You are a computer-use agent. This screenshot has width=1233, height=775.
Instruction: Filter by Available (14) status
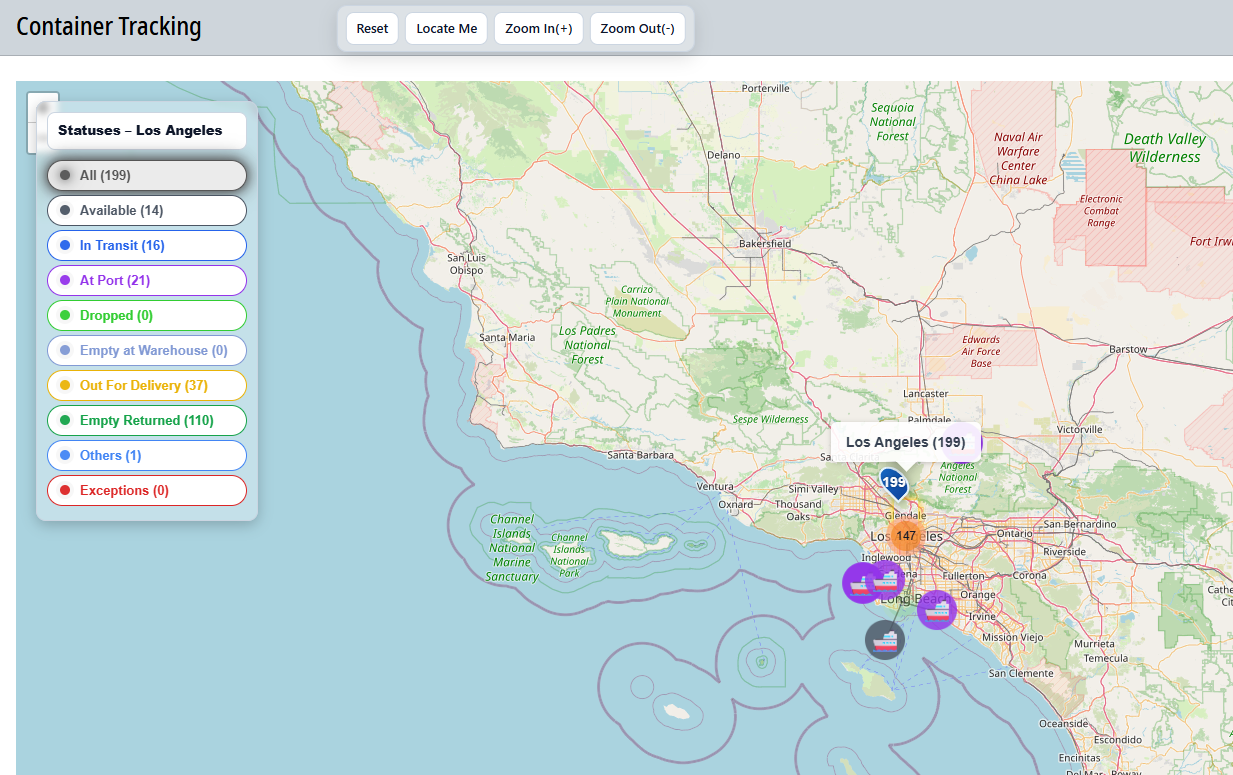(x=147, y=211)
